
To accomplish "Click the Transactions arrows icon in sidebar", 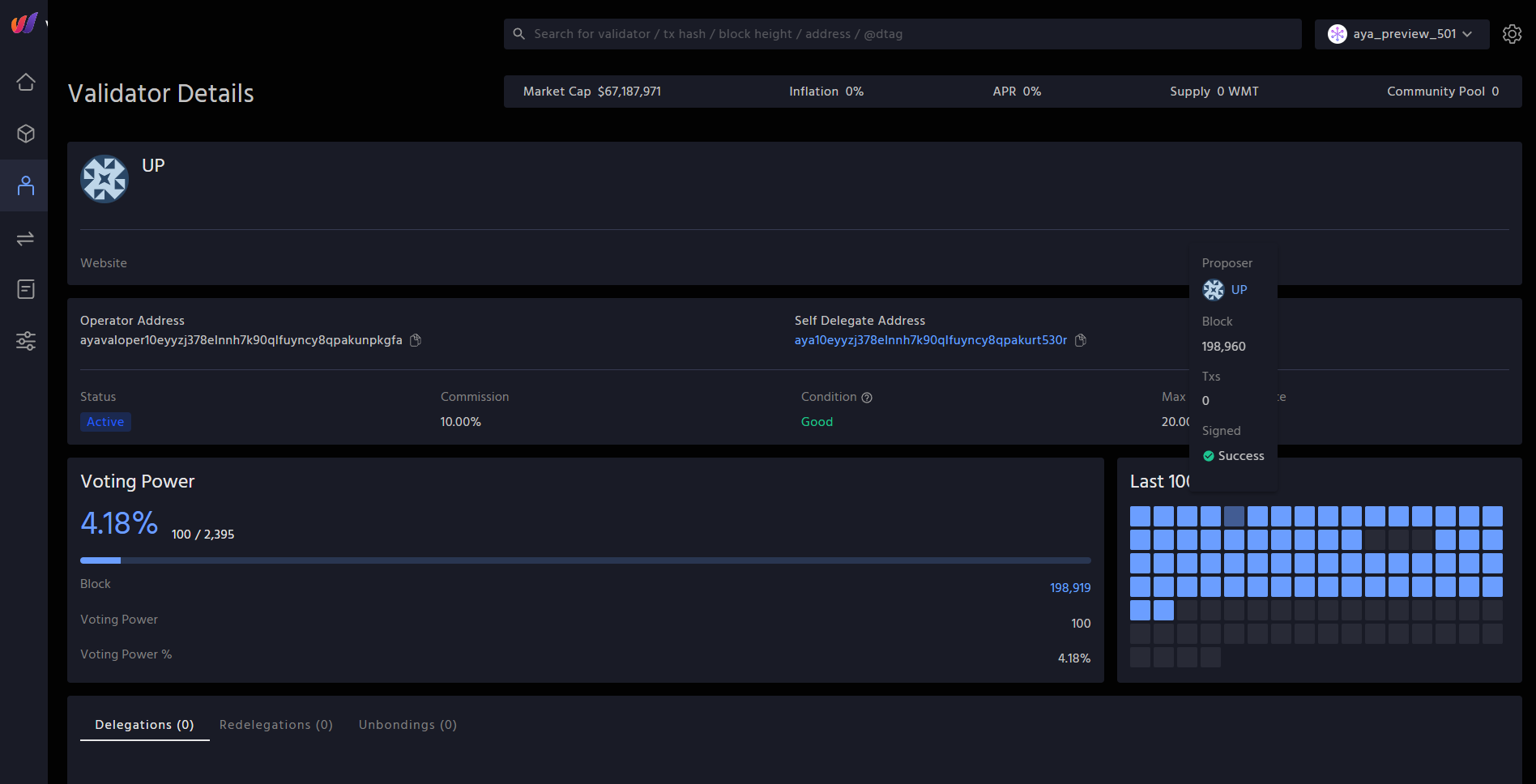I will [25, 237].
